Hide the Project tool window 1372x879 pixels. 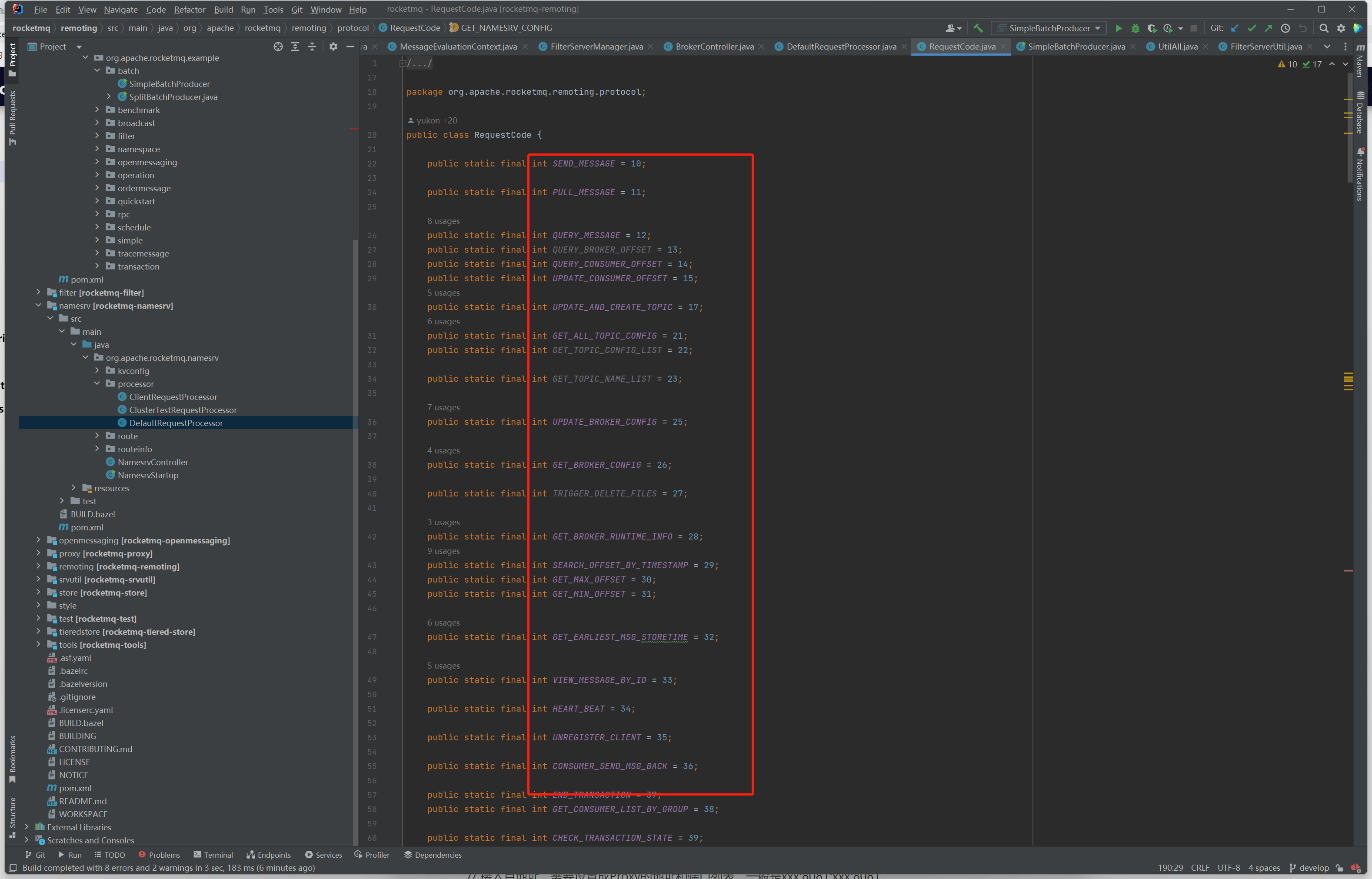coord(350,47)
